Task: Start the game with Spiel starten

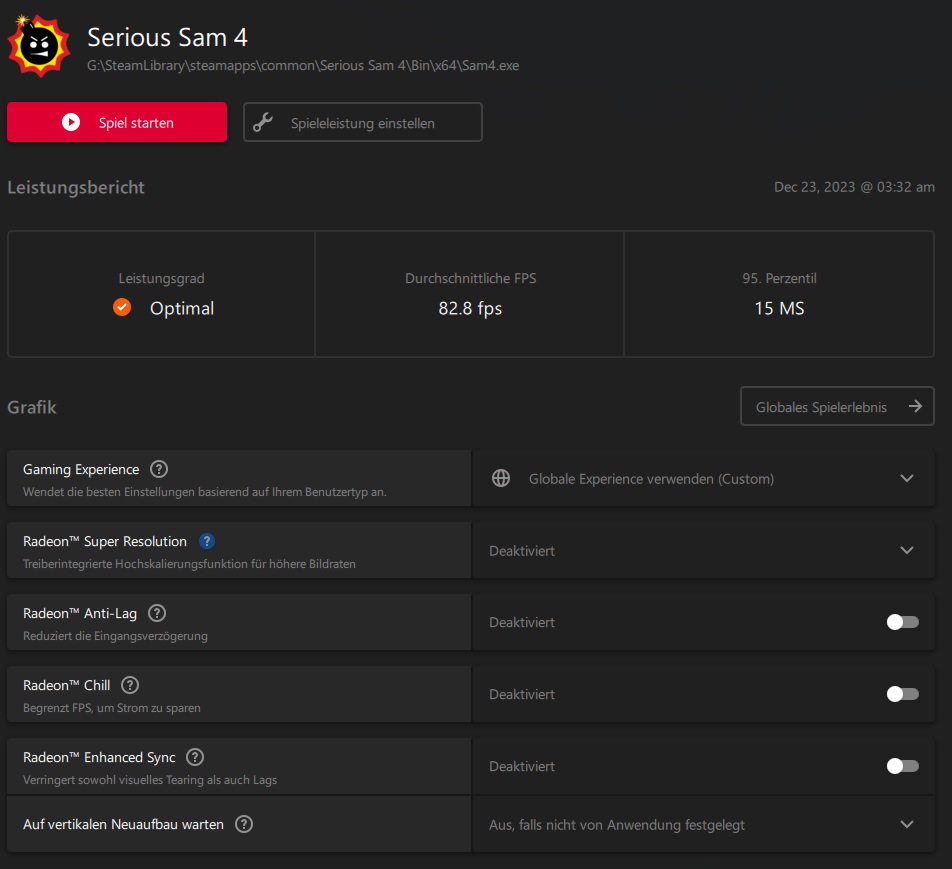Action: pyautogui.click(x=117, y=122)
